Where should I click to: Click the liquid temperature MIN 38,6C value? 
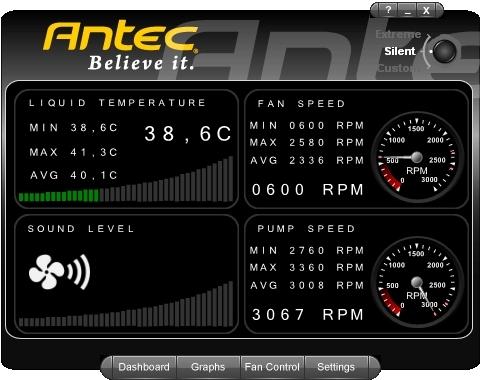point(73,128)
